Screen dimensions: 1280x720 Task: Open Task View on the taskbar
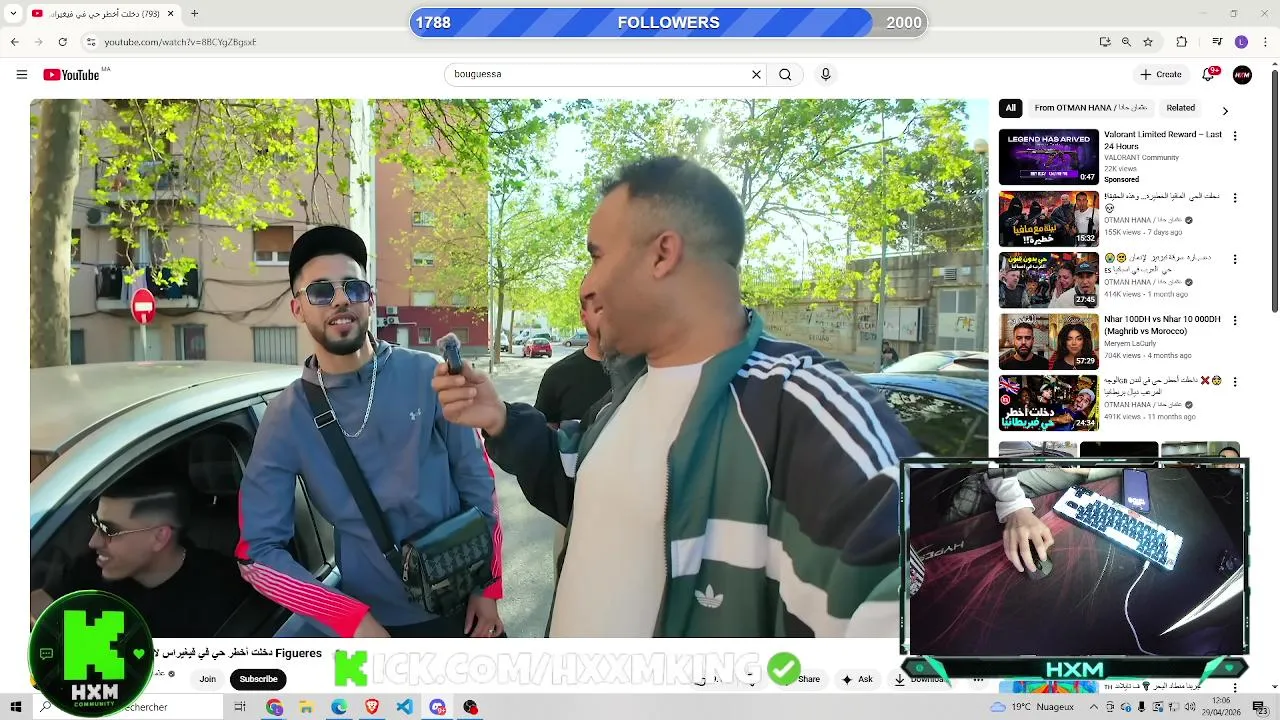240,707
